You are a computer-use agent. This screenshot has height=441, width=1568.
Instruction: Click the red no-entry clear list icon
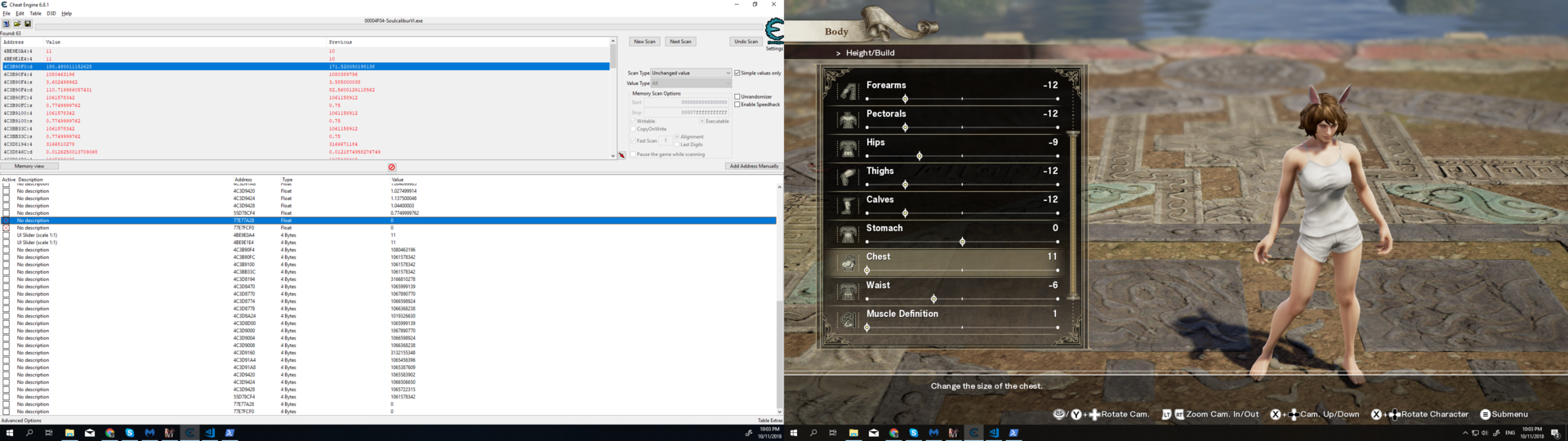(x=392, y=167)
